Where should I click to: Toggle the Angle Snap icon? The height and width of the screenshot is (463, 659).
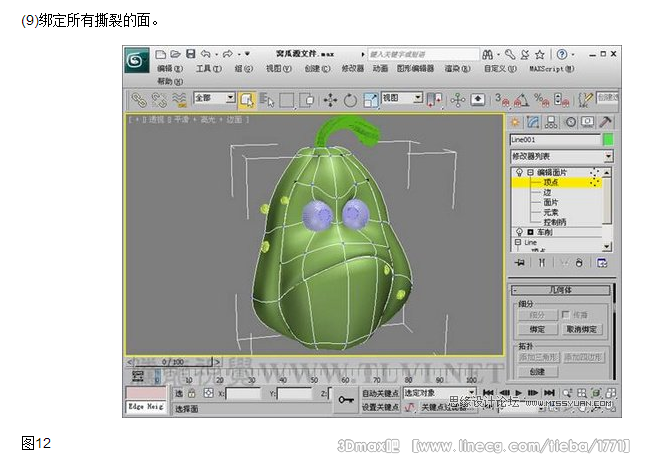tap(522, 100)
